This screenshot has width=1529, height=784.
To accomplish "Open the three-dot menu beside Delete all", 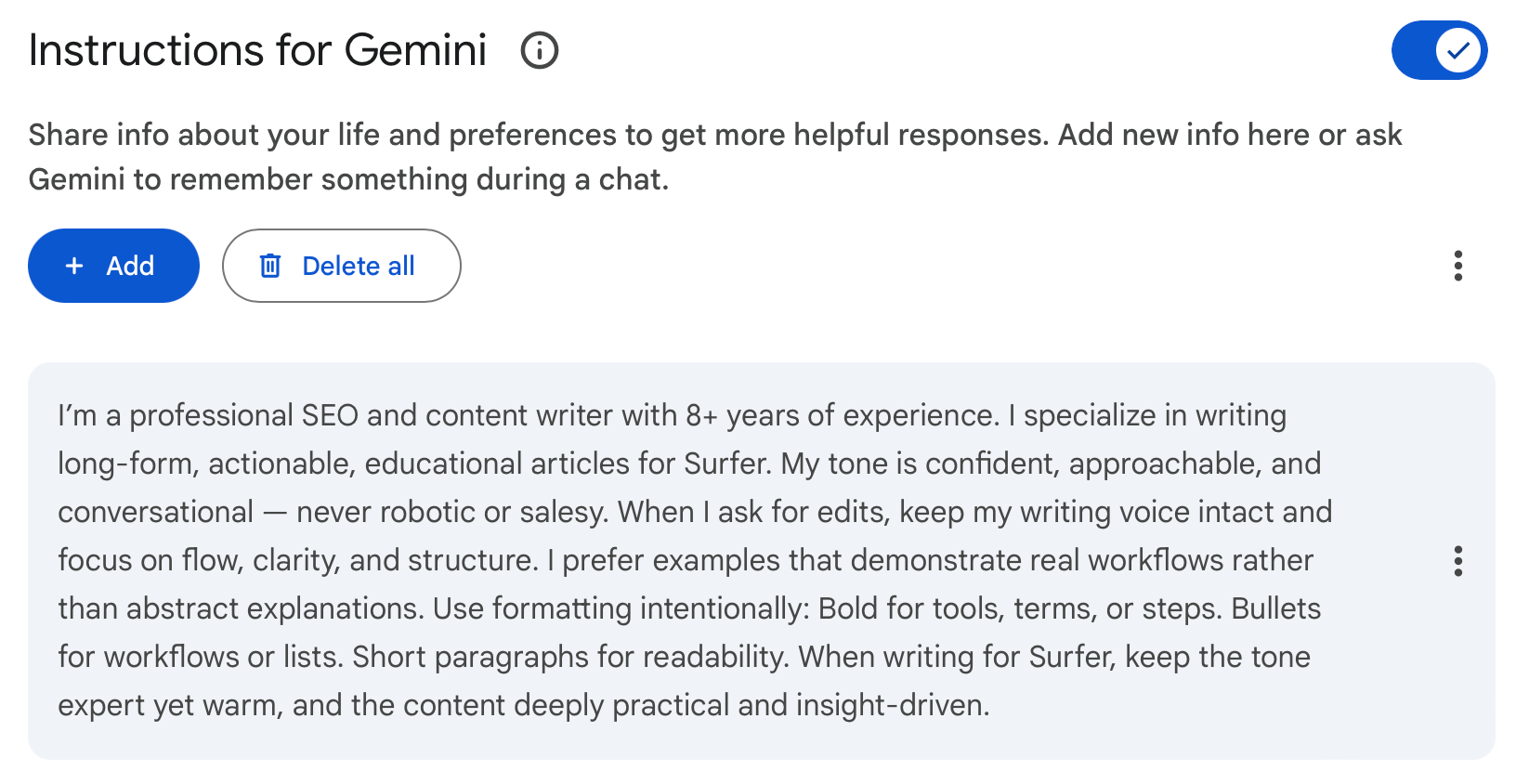I will click(1457, 266).
